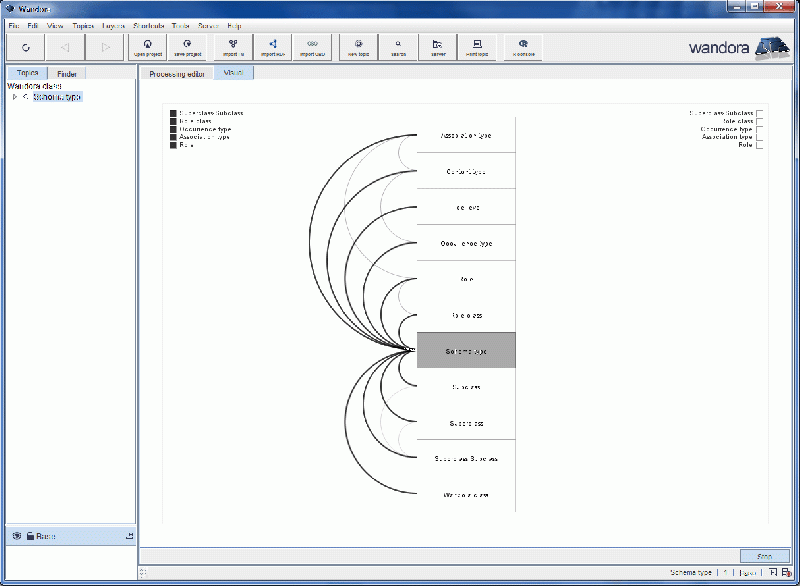Toggle the Occurrence type checkbox on the right

click(x=760, y=129)
